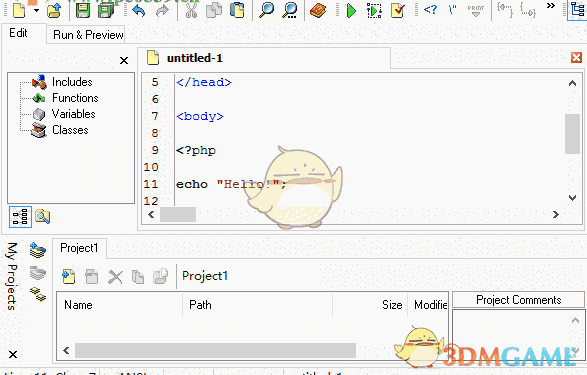Image resolution: width=587 pixels, height=375 pixels.
Task: Activate the file search view button
Action: tap(42, 216)
